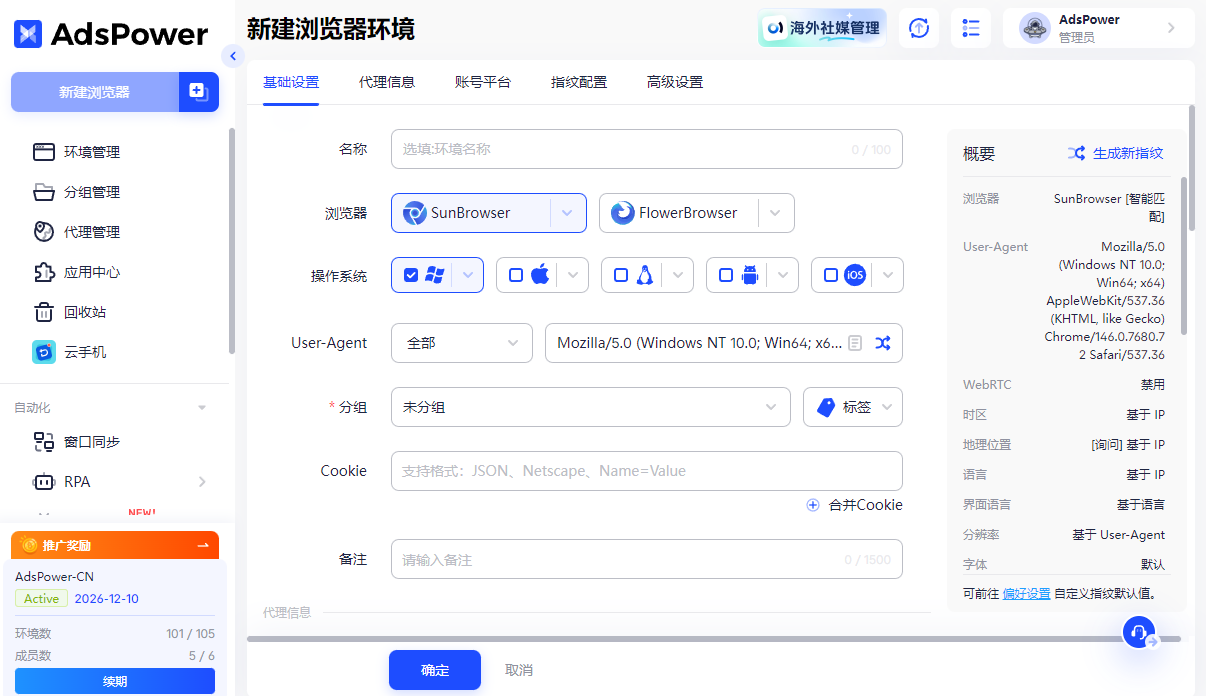
Task: Open the User-Agent 全部 dropdown
Action: coord(461,343)
